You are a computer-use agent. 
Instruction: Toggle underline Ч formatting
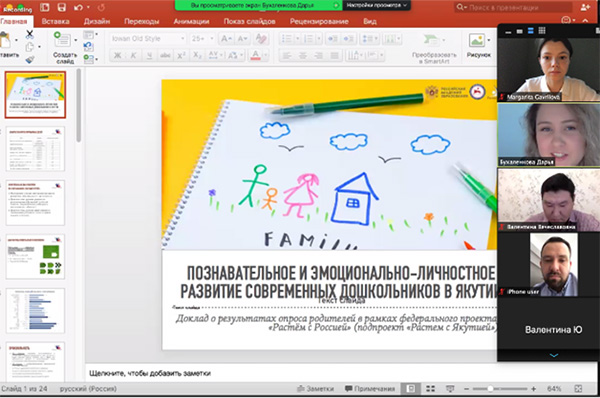point(149,55)
